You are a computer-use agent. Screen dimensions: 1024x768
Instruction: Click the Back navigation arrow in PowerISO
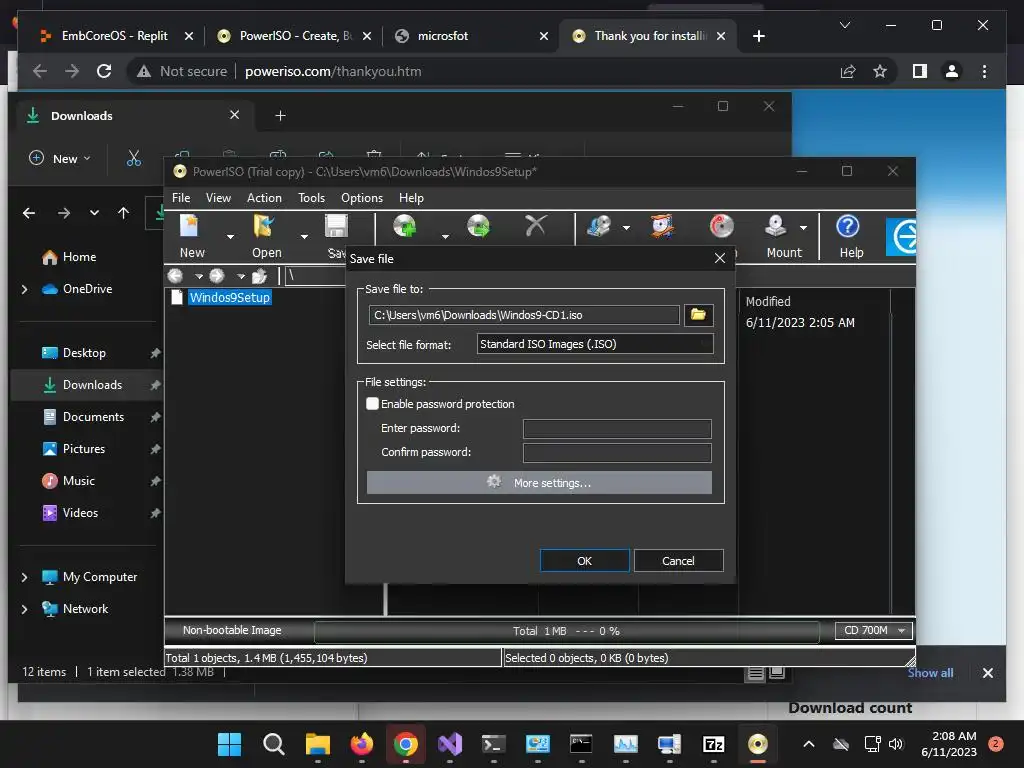coord(175,276)
